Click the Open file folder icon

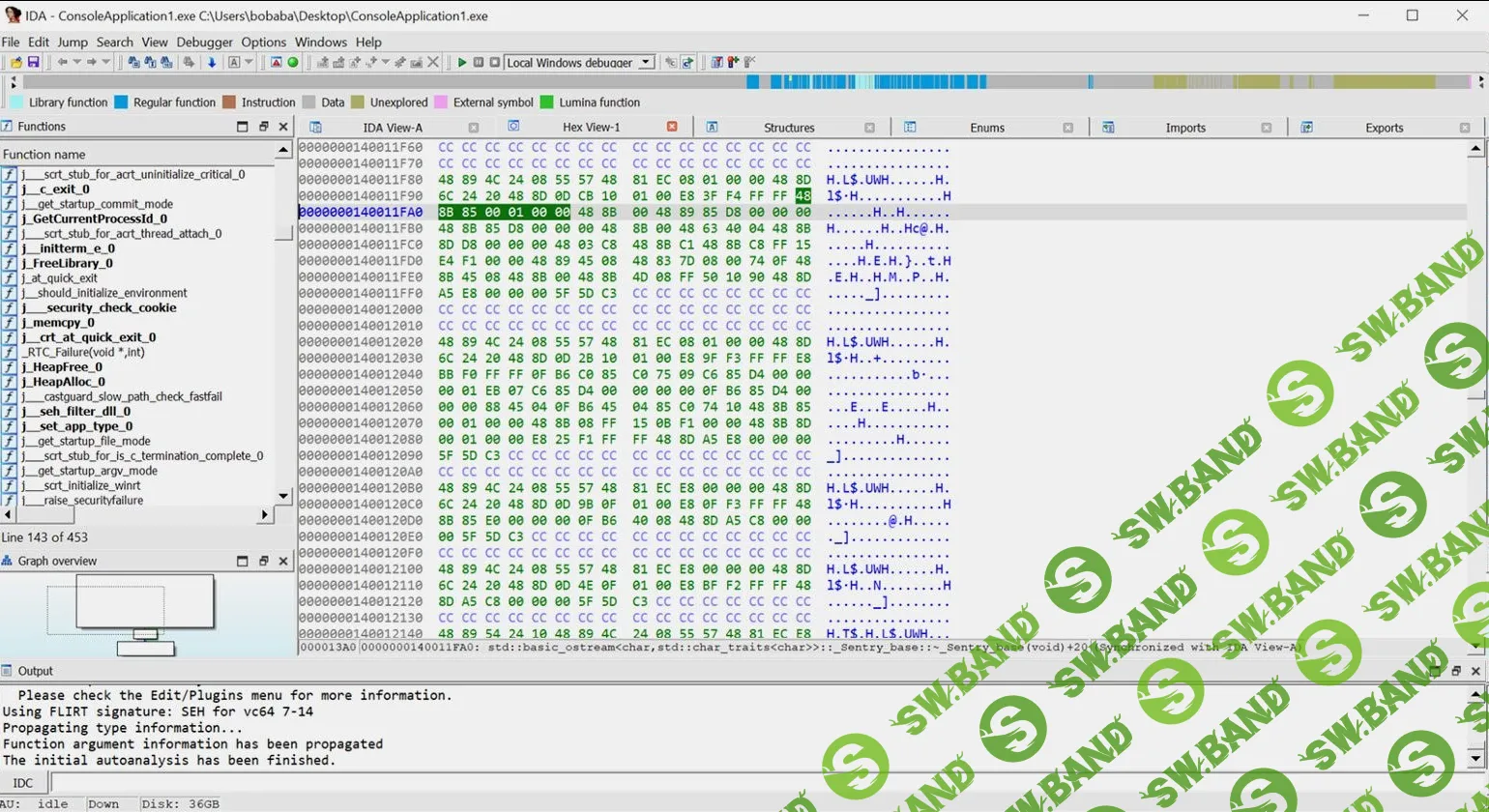click(x=16, y=62)
